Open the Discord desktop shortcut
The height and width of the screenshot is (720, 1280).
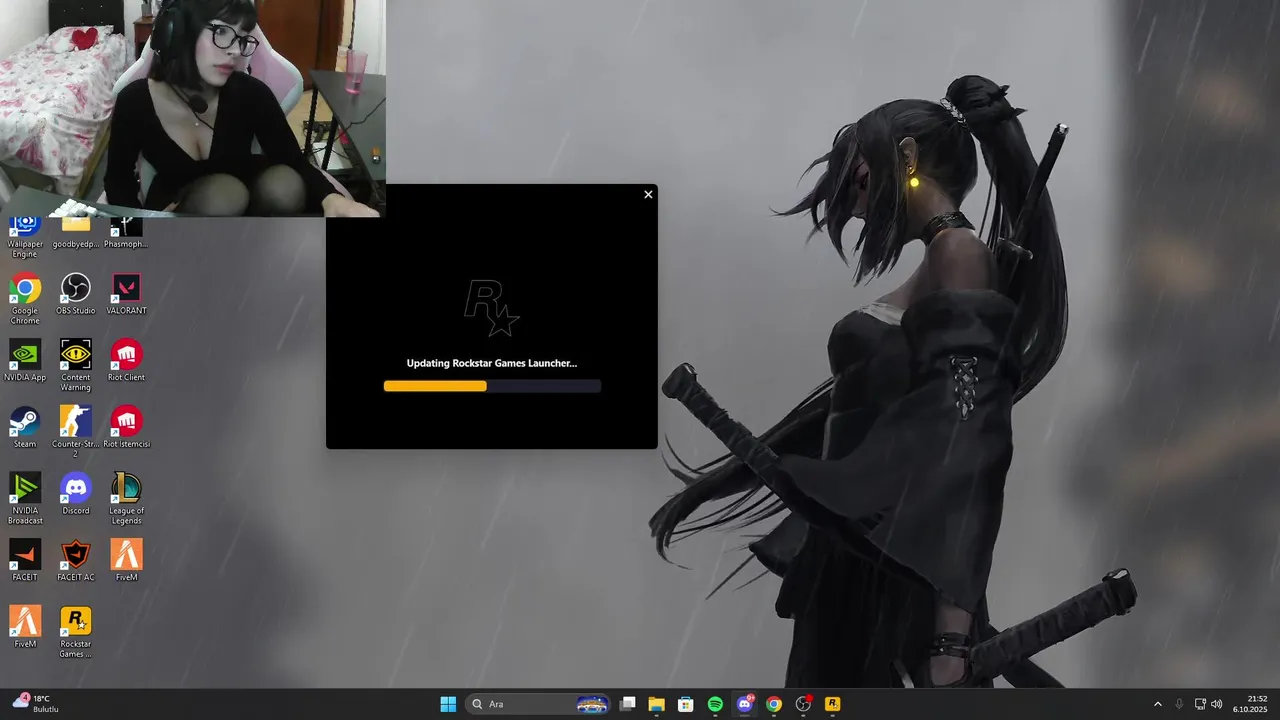76,494
